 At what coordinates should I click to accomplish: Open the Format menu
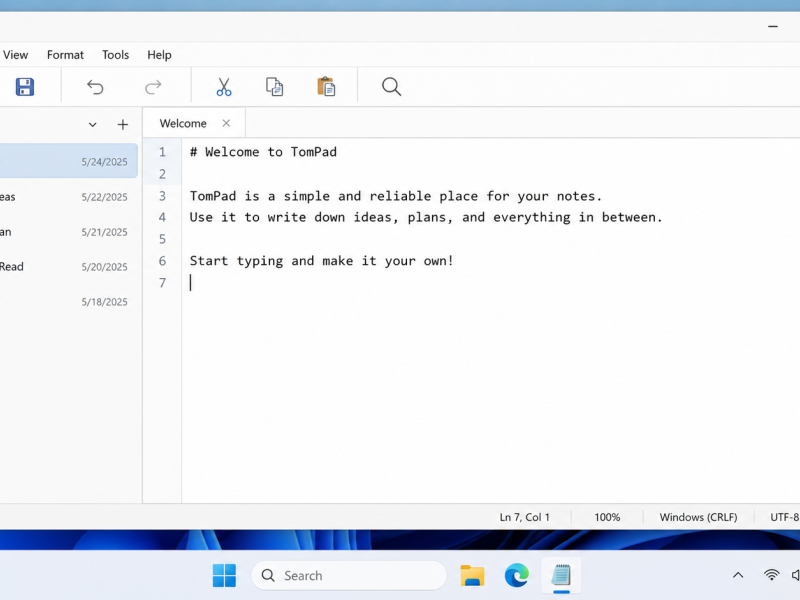tap(65, 55)
